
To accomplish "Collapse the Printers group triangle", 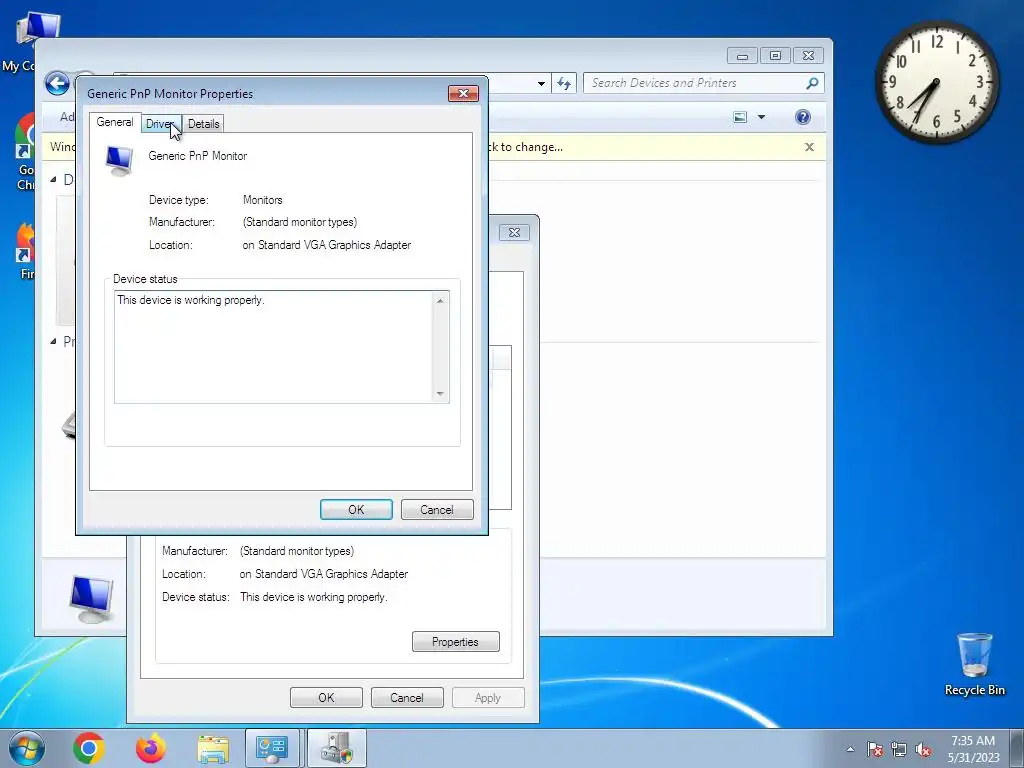I will tap(54, 342).
